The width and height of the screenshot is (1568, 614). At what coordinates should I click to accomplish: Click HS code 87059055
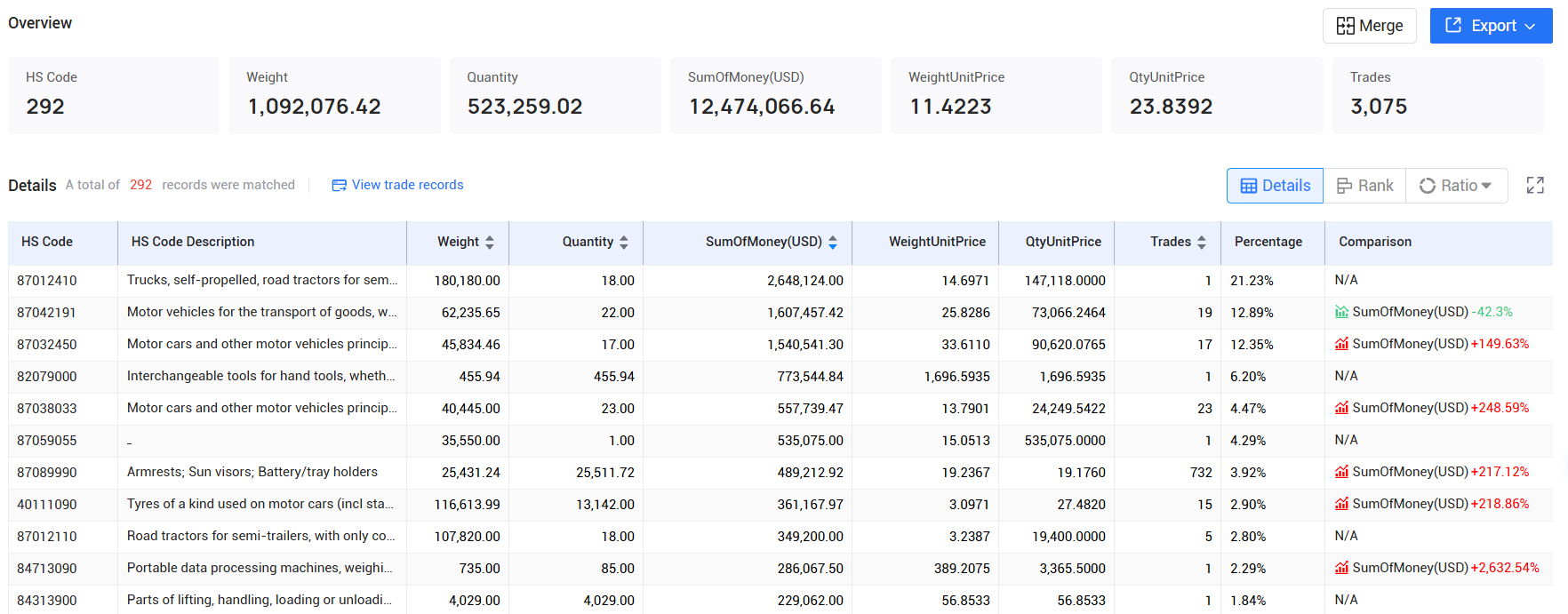coord(47,441)
